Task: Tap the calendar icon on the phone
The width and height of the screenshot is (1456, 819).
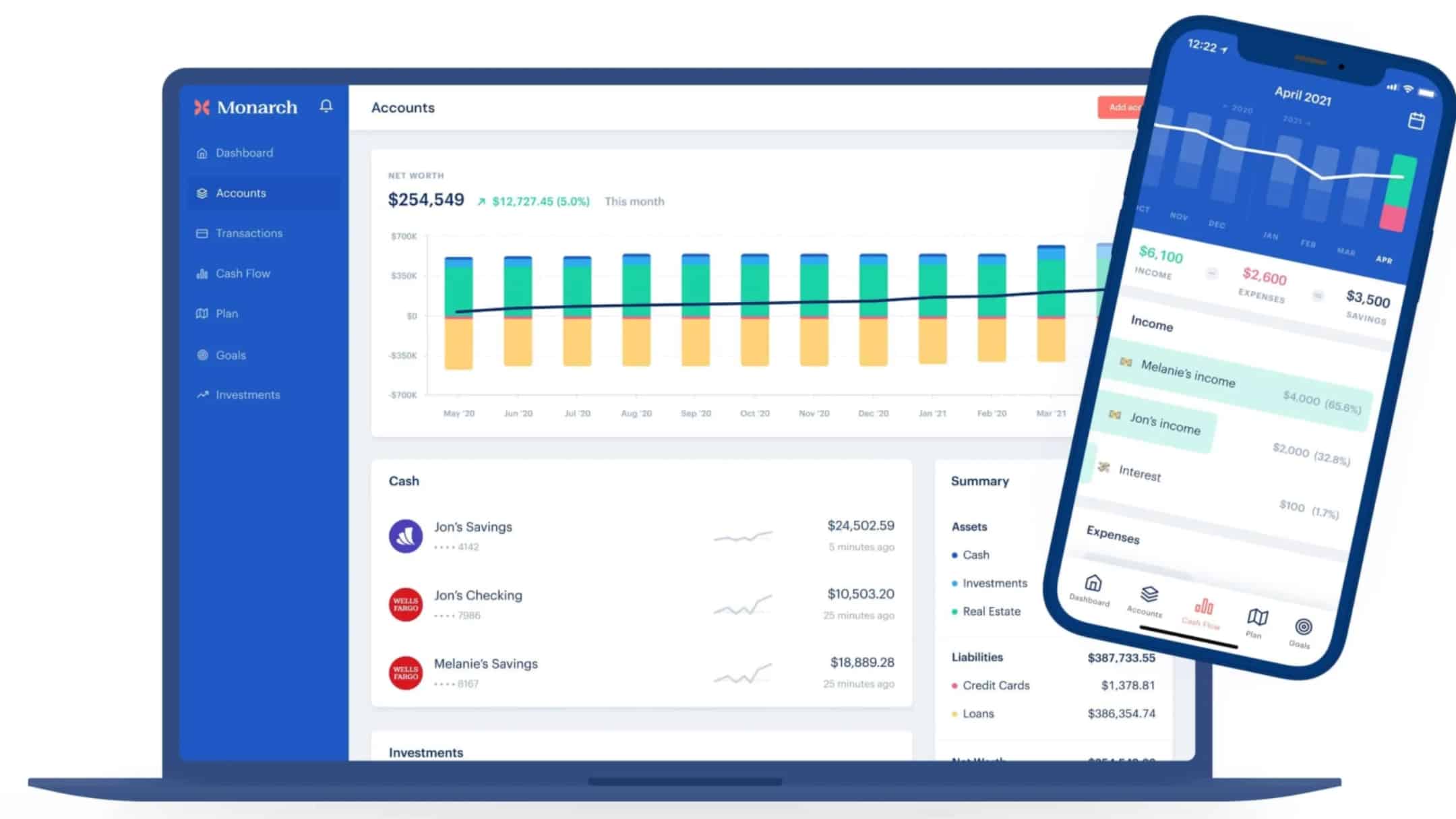Action: coord(1416,121)
